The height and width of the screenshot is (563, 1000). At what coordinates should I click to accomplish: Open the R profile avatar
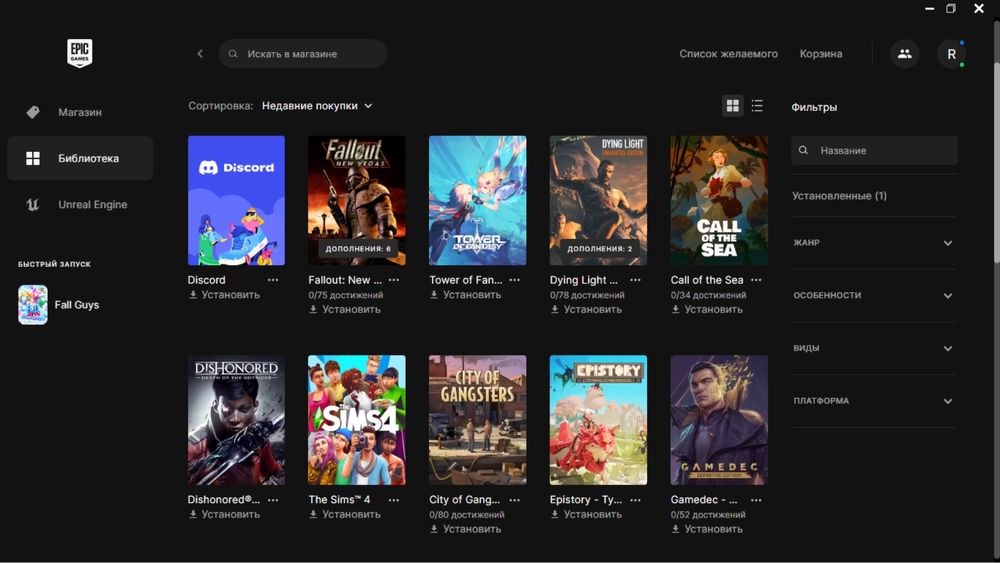[x=952, y=54]
